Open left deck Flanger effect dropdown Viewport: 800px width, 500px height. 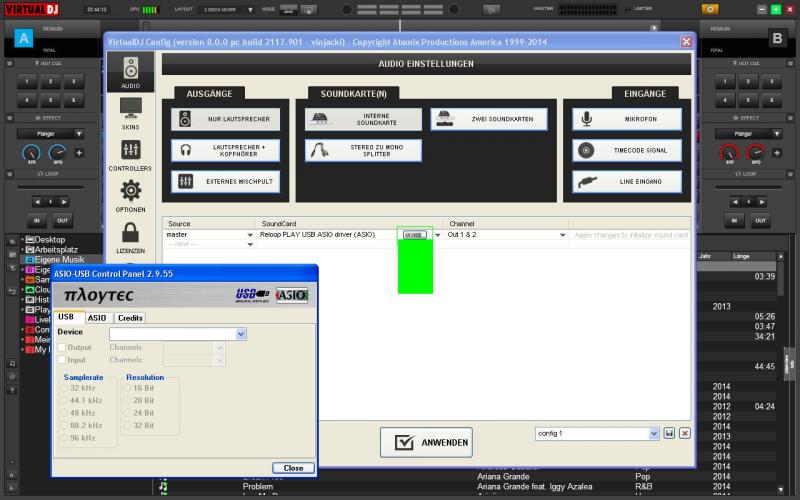click(x=79, y=134)
